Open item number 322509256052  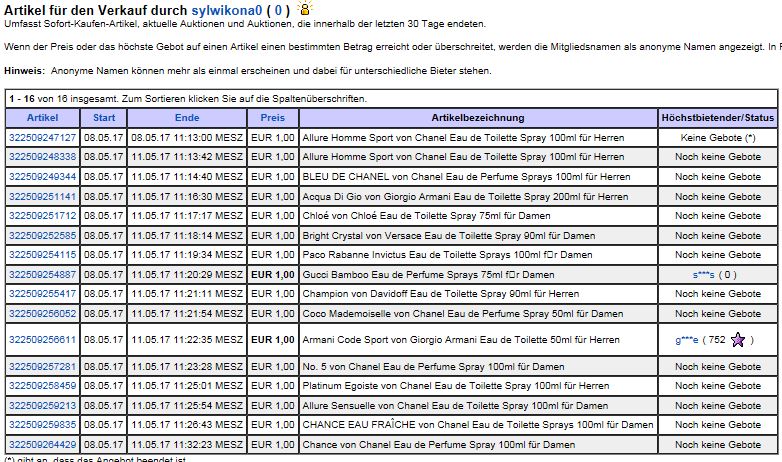(42, 313)
